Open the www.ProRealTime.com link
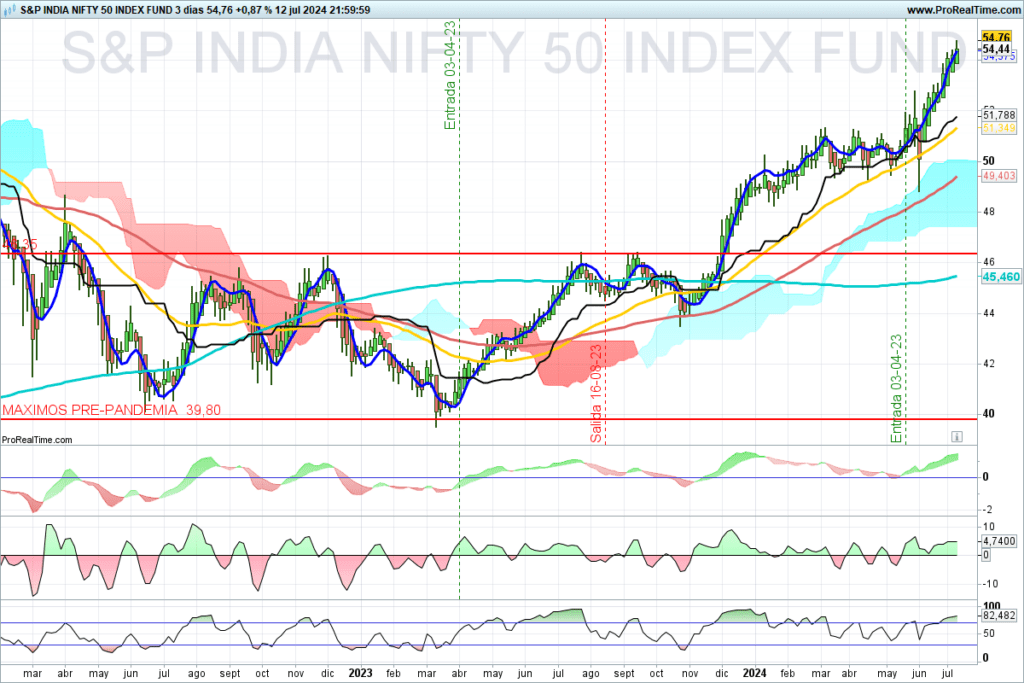Viewport: 1024px width, 683px height. click(963, 10)
